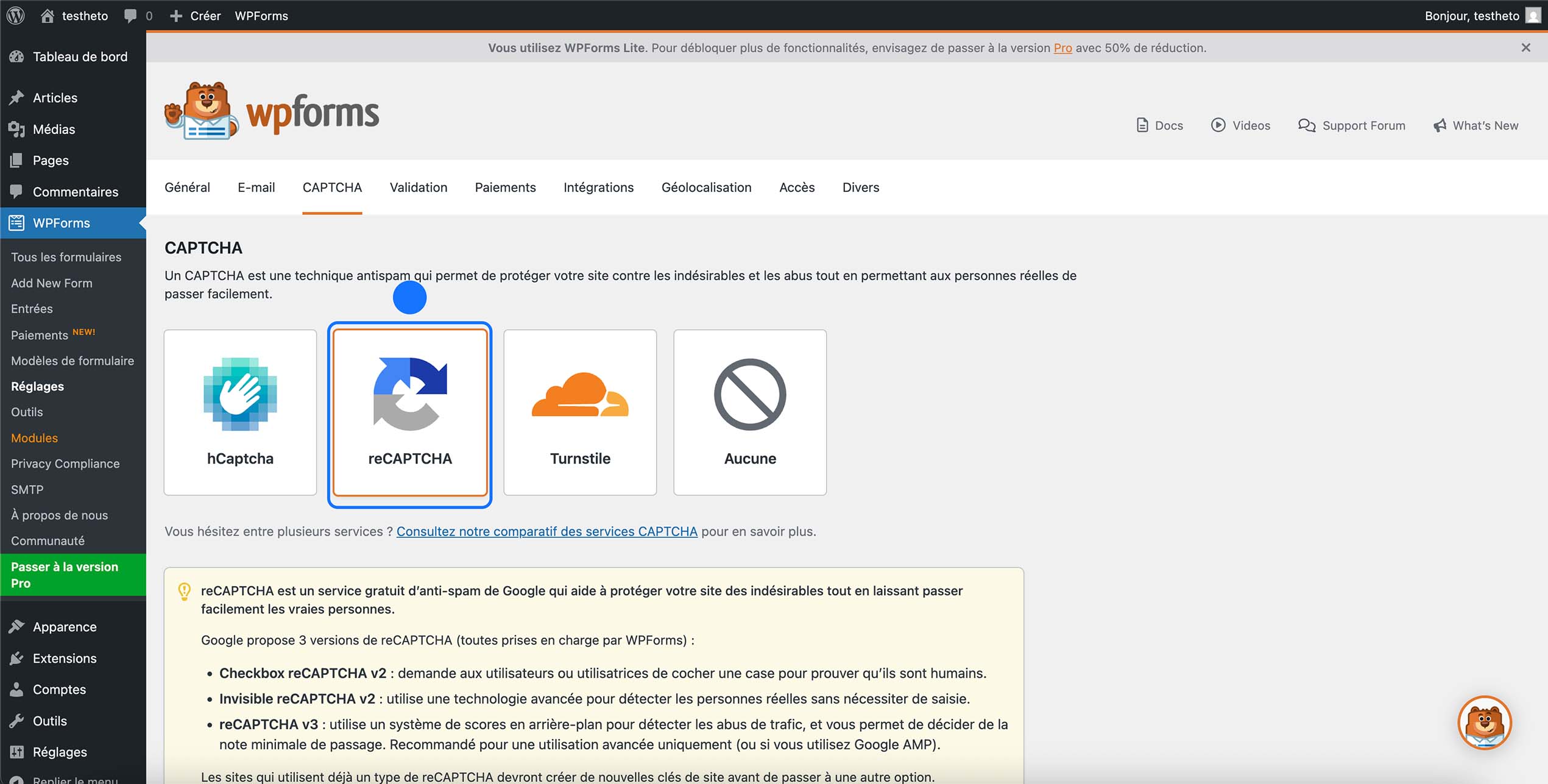Expand the Apparence submenu

click(64, 626)
